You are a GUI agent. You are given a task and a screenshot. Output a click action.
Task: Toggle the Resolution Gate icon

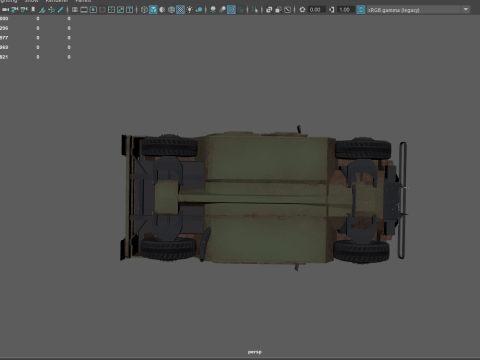93,10
